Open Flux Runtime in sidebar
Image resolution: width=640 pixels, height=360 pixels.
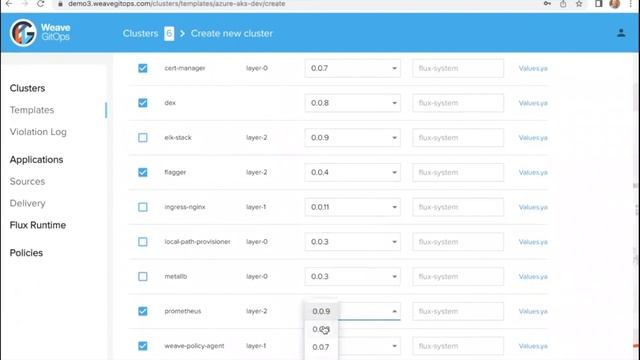point(38,225)
